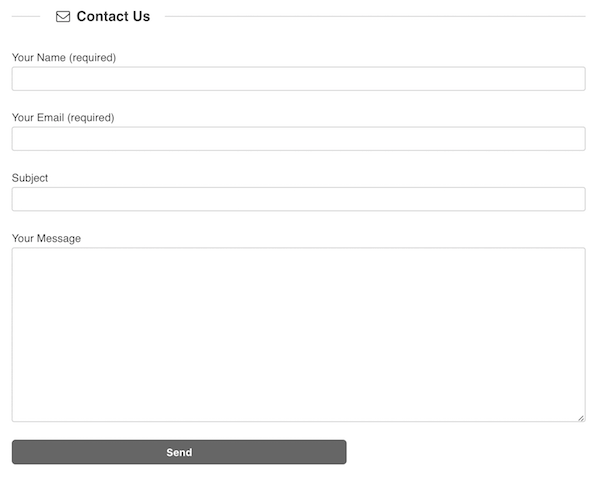This screenshot has height=477, width=600.
Task: Click the Subject field label
Action: pyautogui.click(x=30, y=178)
